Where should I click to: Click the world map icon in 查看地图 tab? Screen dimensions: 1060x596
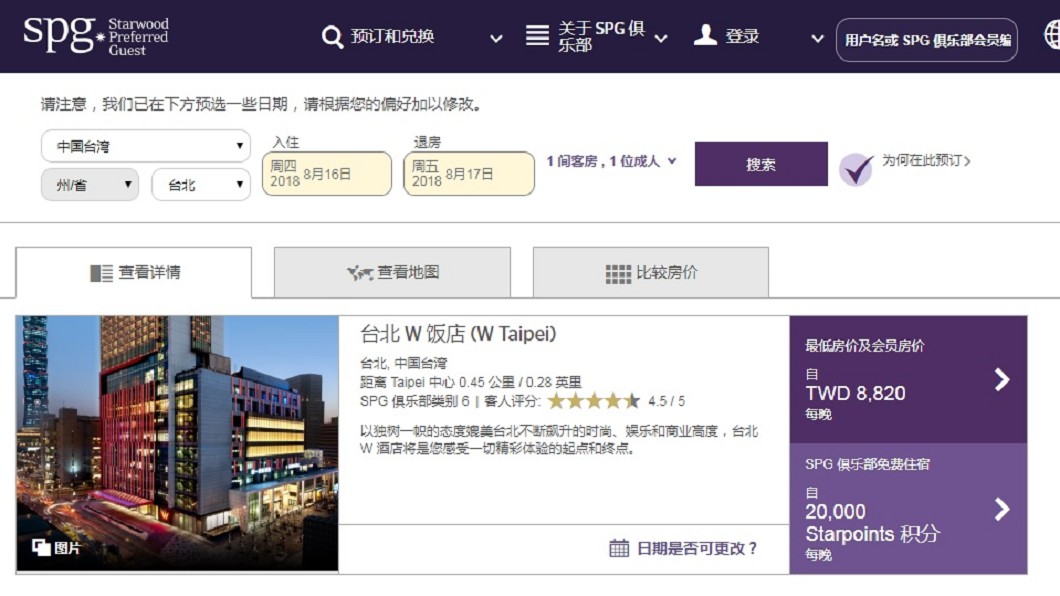point(360,273)
